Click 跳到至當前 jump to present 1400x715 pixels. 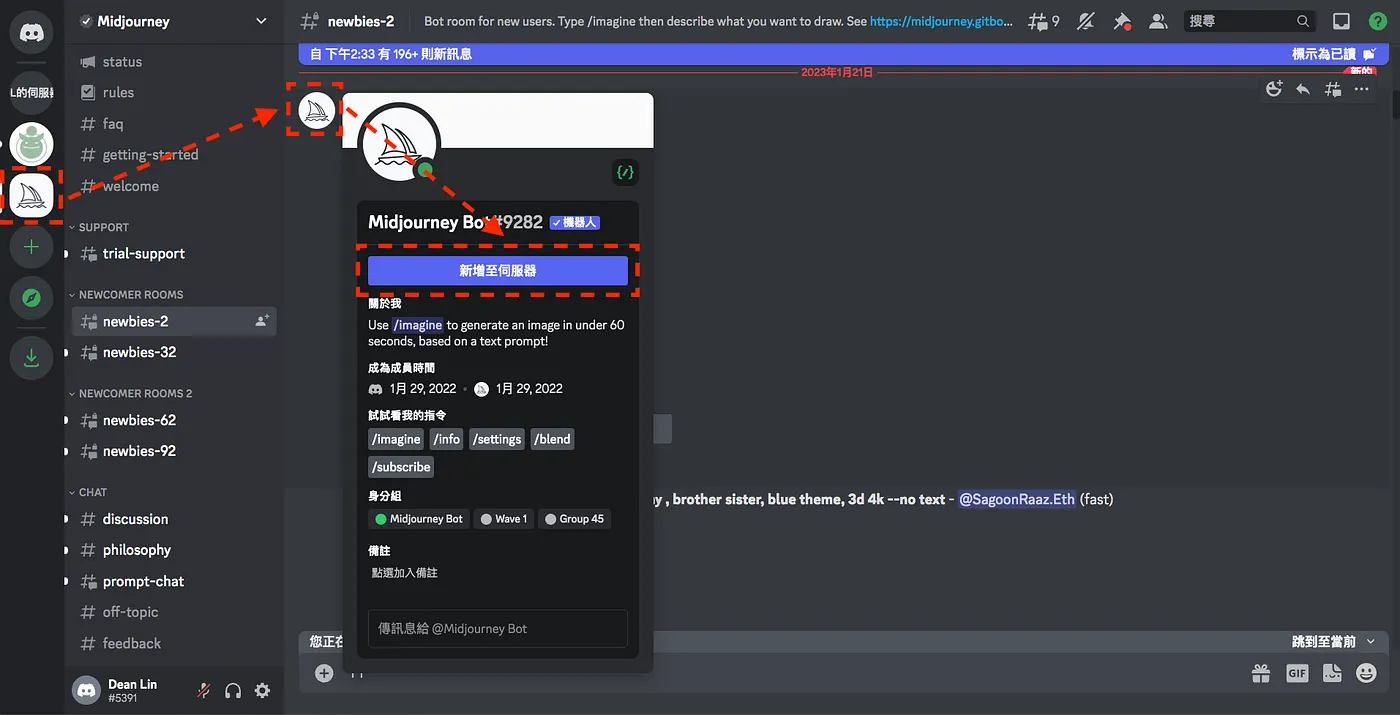click(1333, 641)
